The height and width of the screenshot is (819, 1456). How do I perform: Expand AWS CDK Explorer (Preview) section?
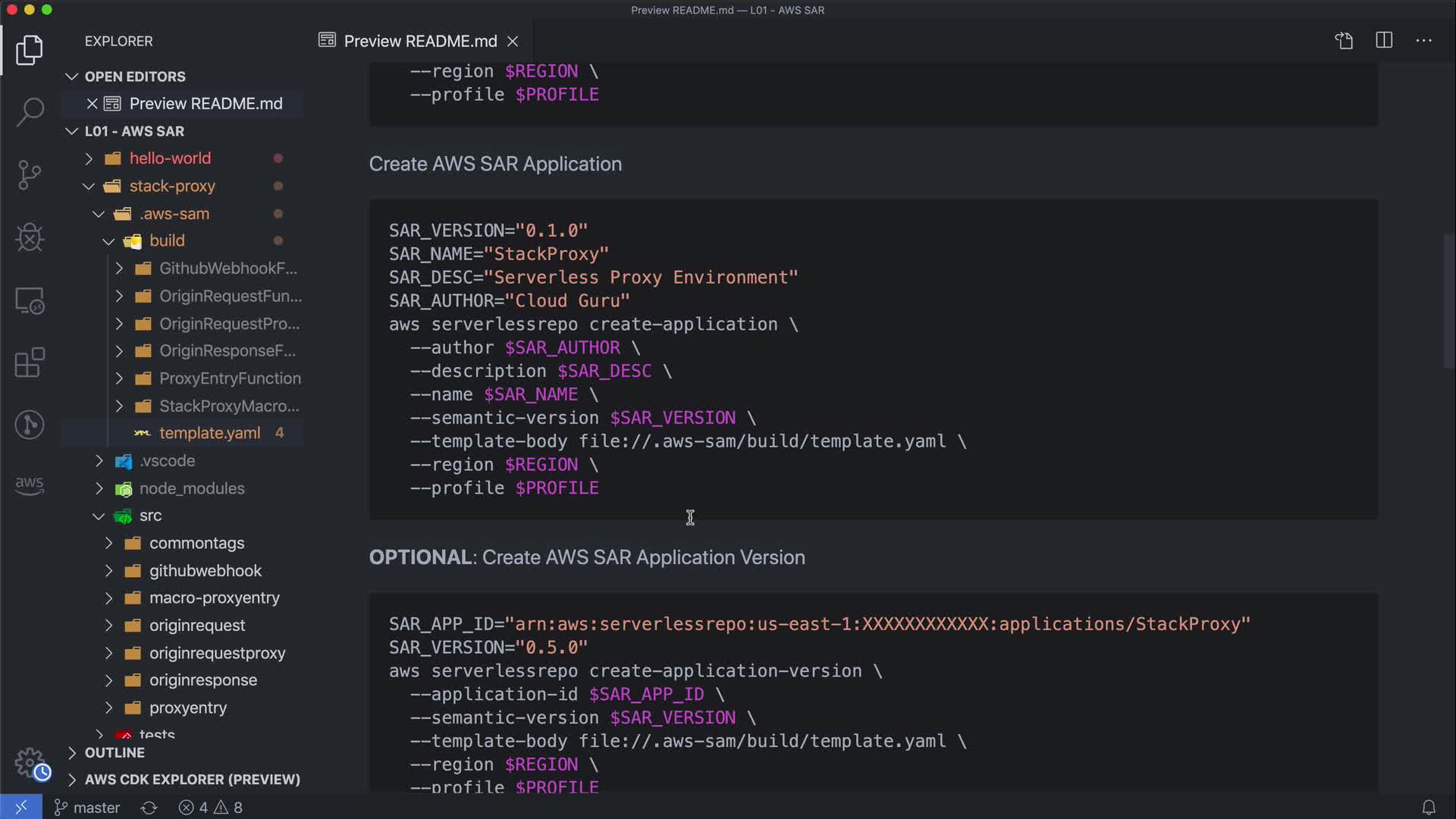coord(192,780)
